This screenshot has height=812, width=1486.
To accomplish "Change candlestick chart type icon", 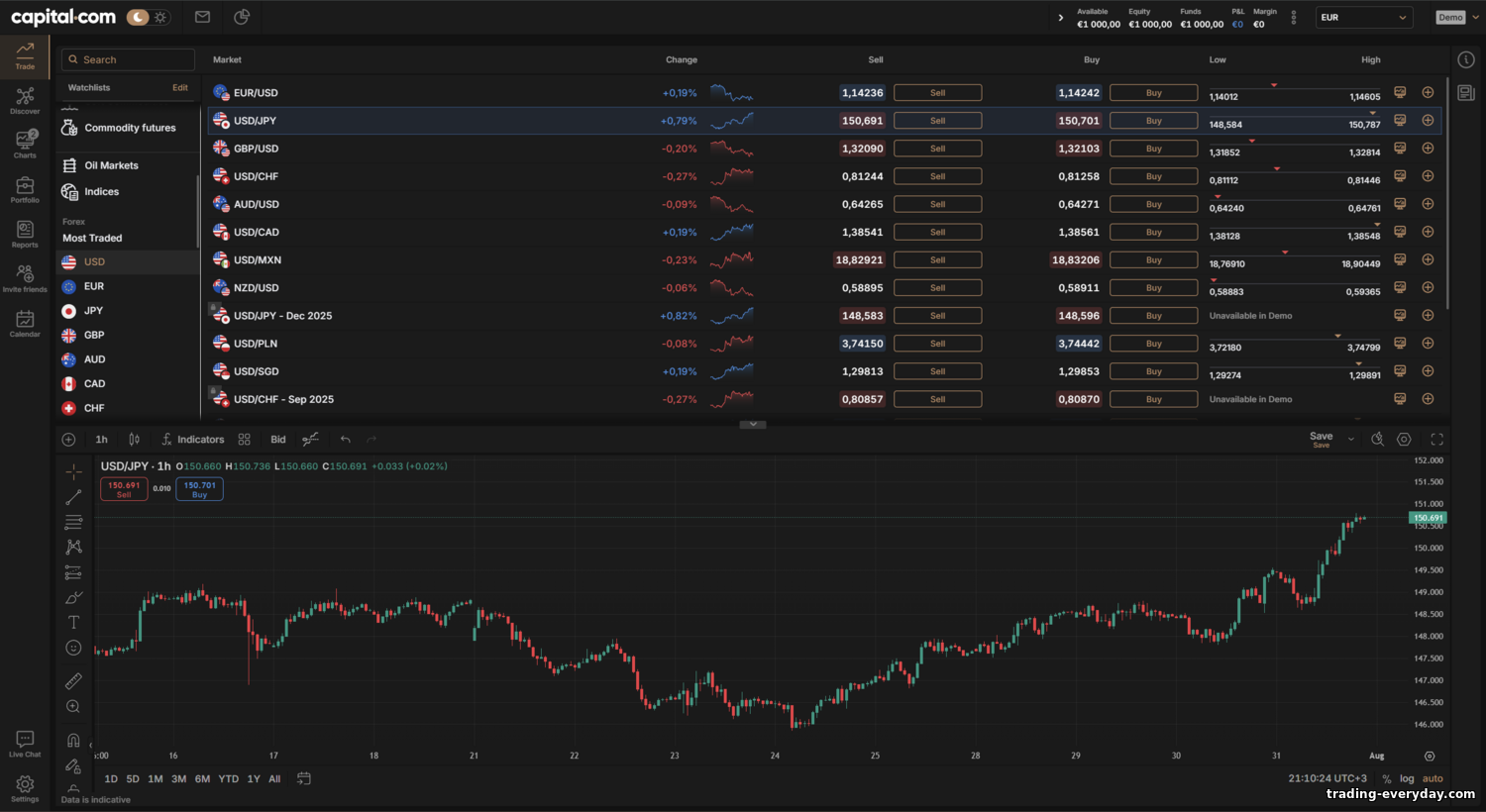I will point(135,440).
